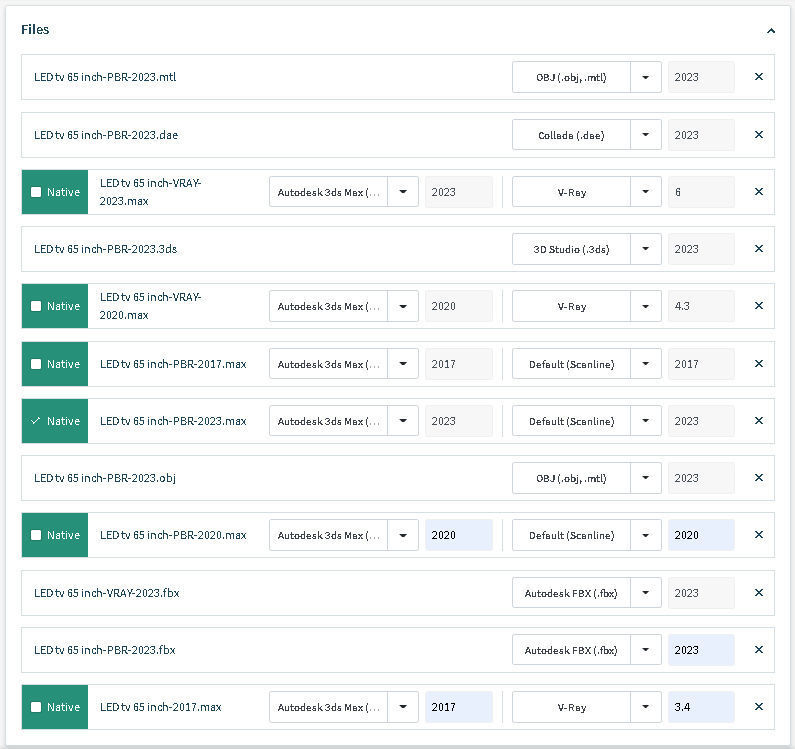The height and width of the screenshot is (749, 795).
Task: Remove the LED tv 65 inch-VRAY-2020.max file
Action: [x=759, y=306]
